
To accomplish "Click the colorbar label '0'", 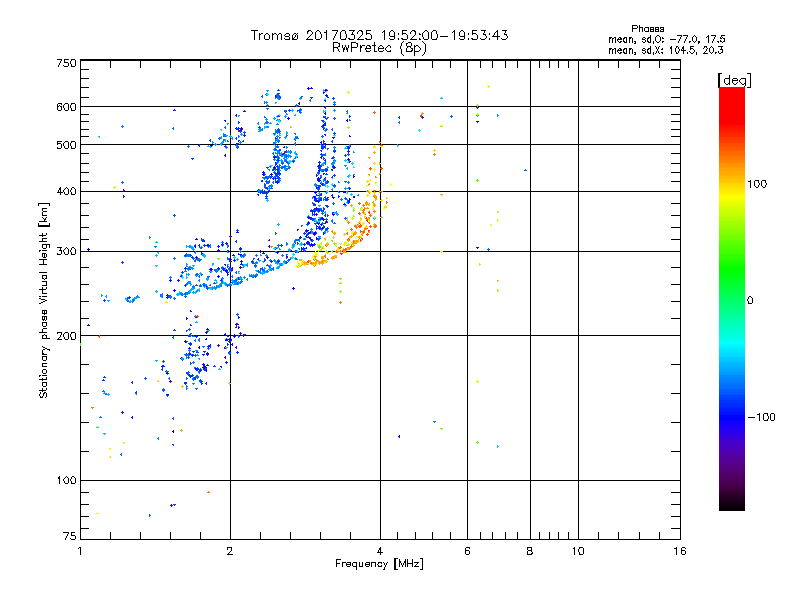I will [x=750, y=301].
